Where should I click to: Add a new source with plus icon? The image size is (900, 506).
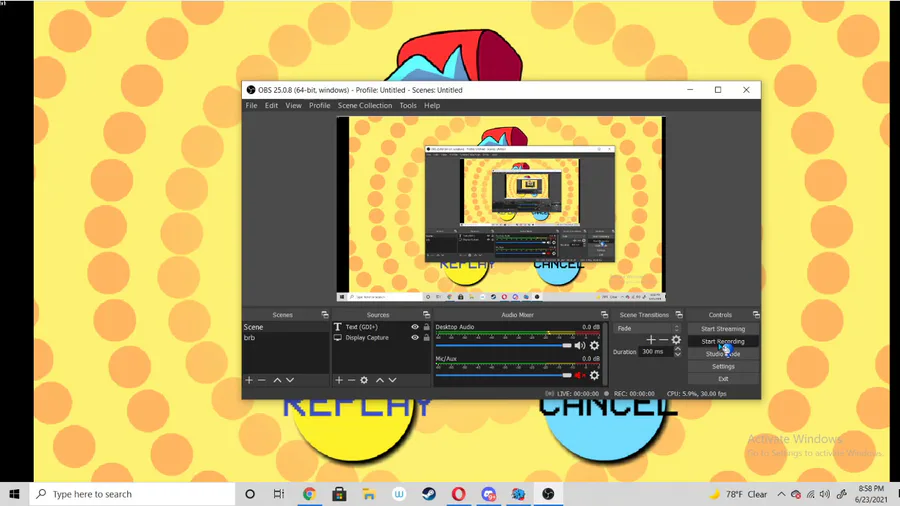339,380
